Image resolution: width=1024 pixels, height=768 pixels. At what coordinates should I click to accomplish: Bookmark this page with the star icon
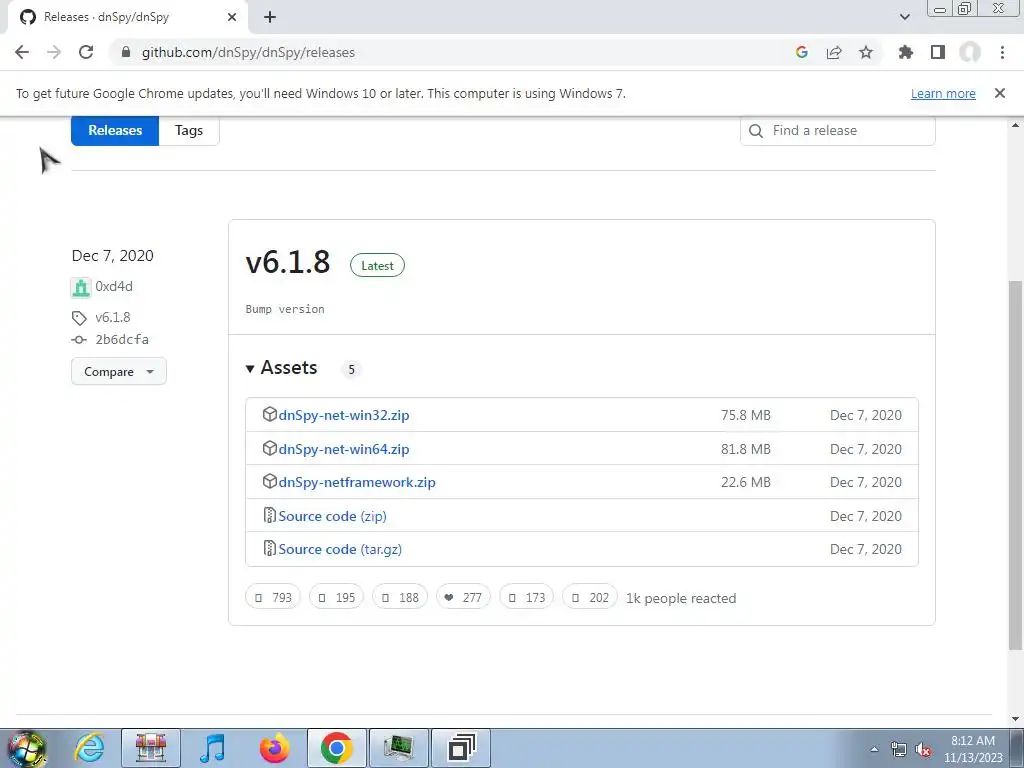tap(866, 52)
